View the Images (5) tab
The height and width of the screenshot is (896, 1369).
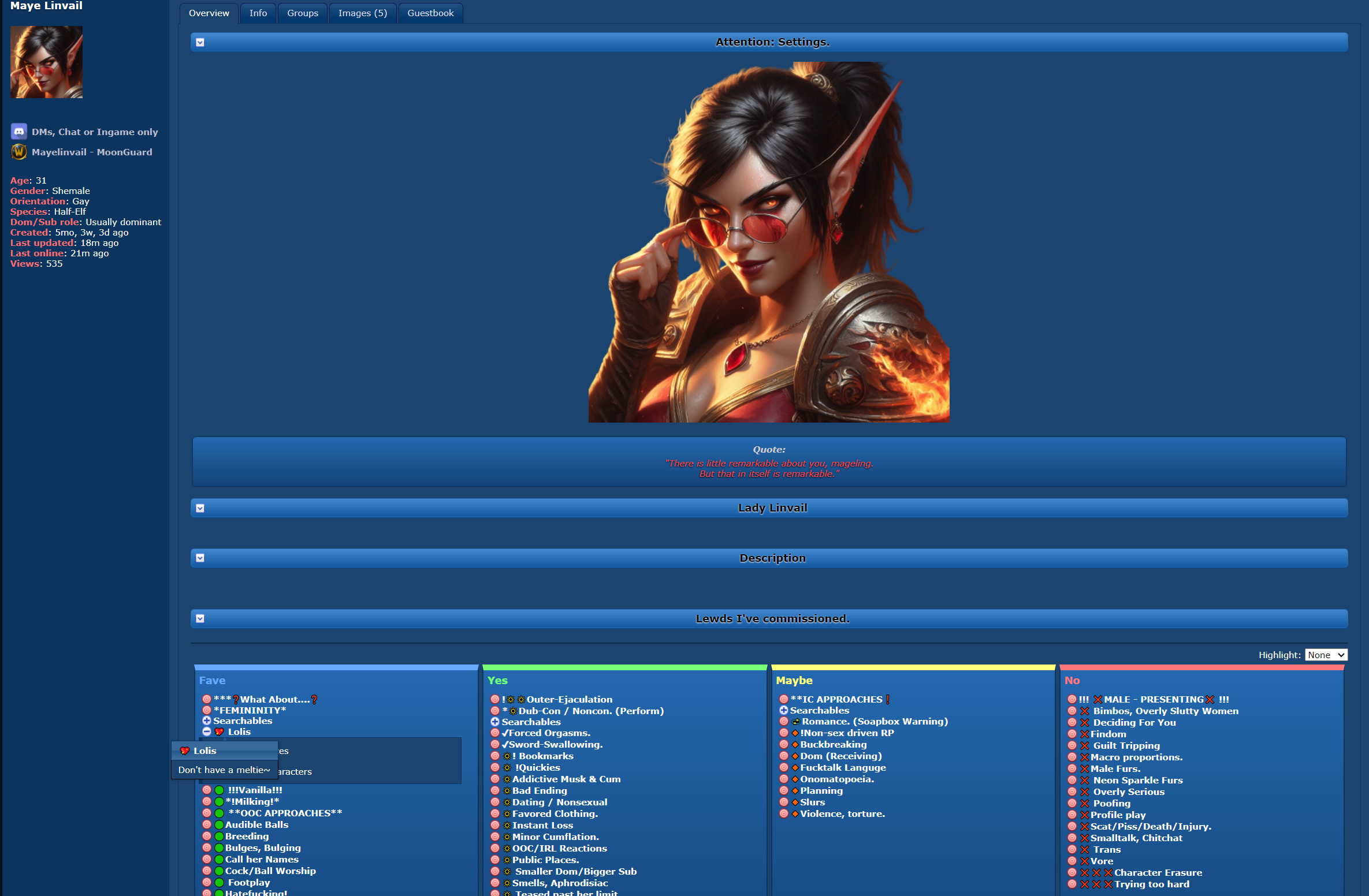363,13
